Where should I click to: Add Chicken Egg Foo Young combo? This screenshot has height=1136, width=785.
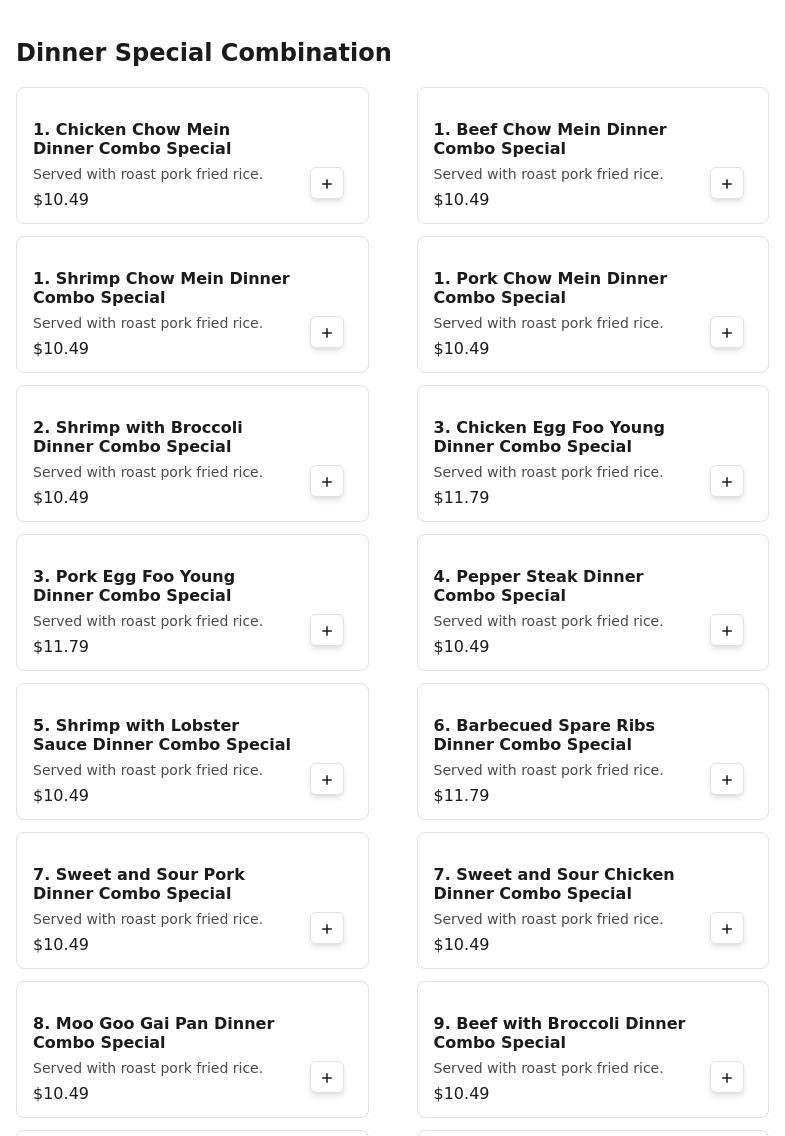point(727,482)
